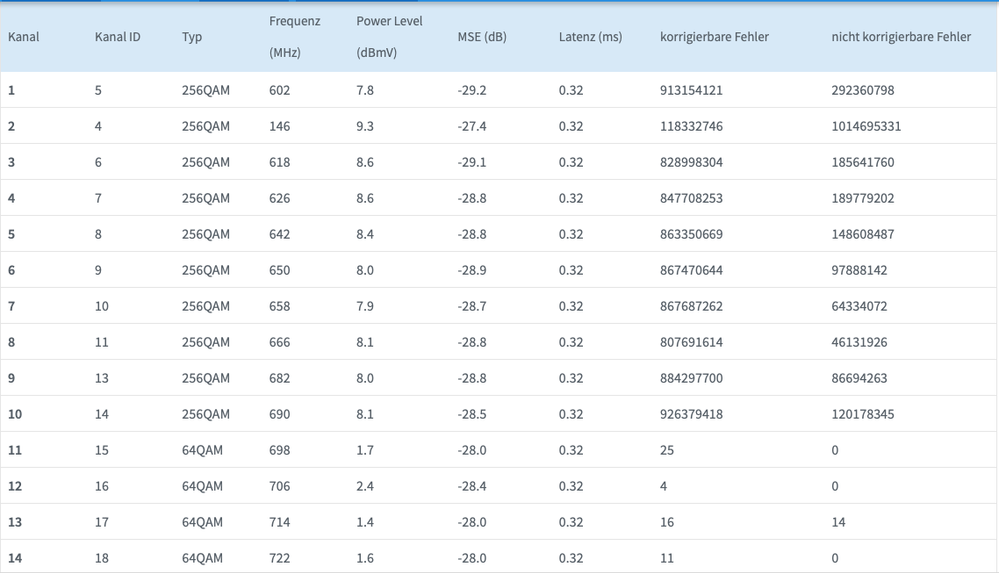Click the Frequenz (MHz) column header
The image size is (999, 573).
(294, 37)
